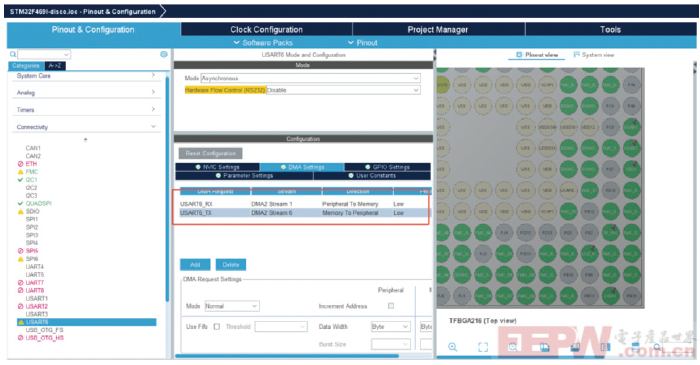700x365 pixels.
Task: Click the settings gear in categories panel
Action: coord(164,54)
